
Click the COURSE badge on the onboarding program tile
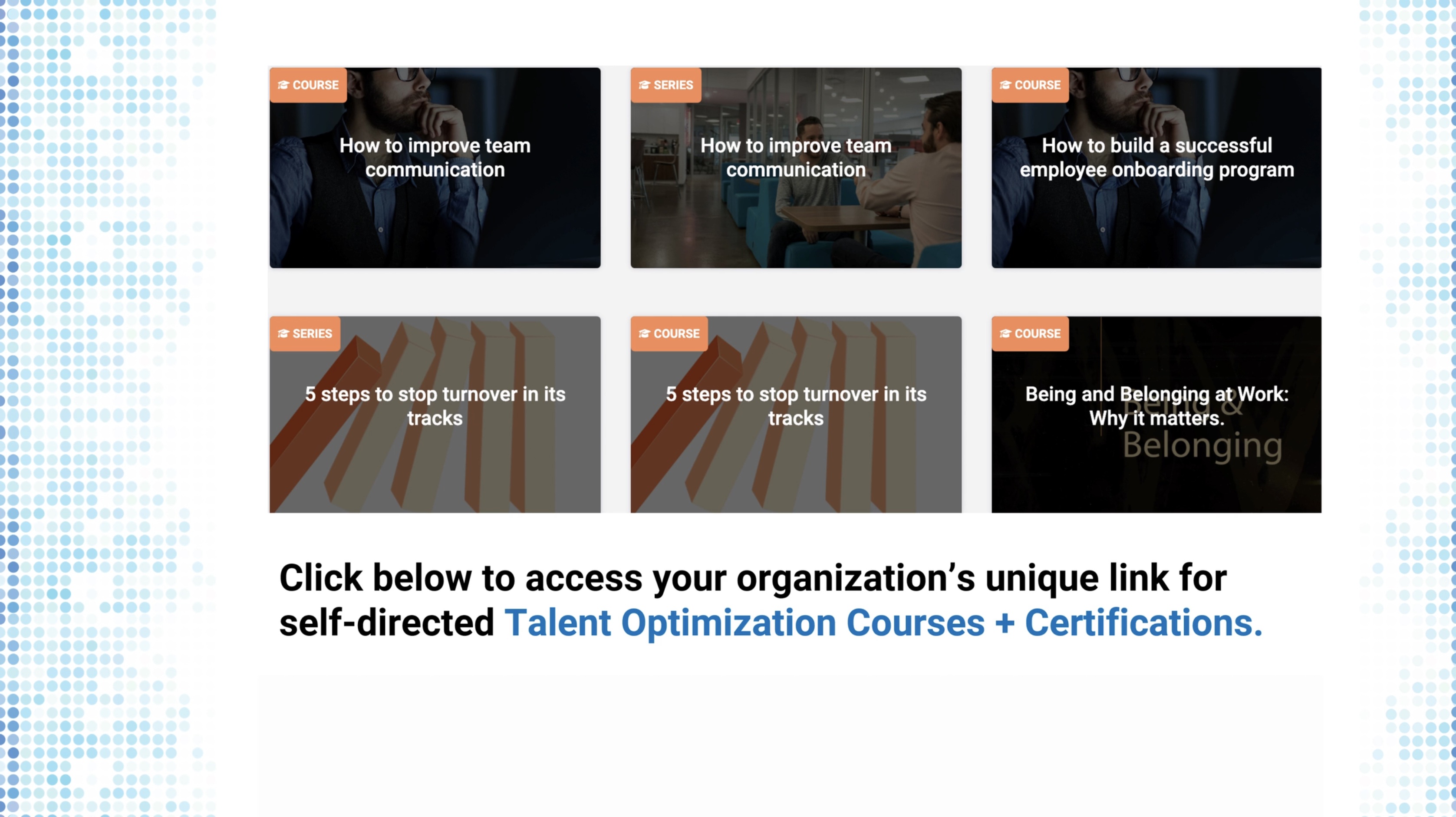click(1029, 85)
